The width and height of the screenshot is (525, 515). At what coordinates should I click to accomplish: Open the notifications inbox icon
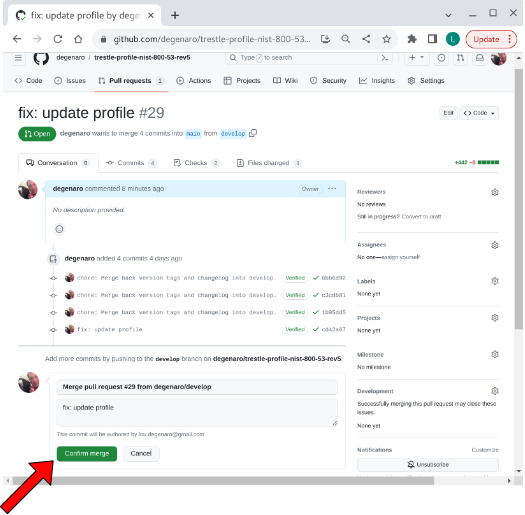[480, 58]
